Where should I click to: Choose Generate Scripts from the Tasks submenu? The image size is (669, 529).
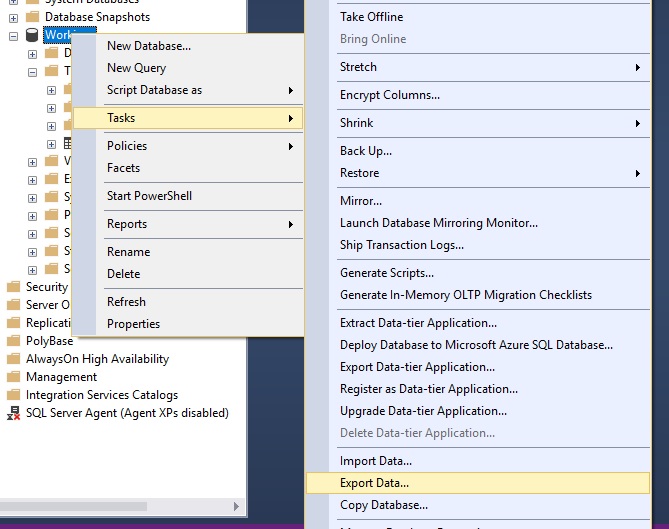tap(386, 273)
